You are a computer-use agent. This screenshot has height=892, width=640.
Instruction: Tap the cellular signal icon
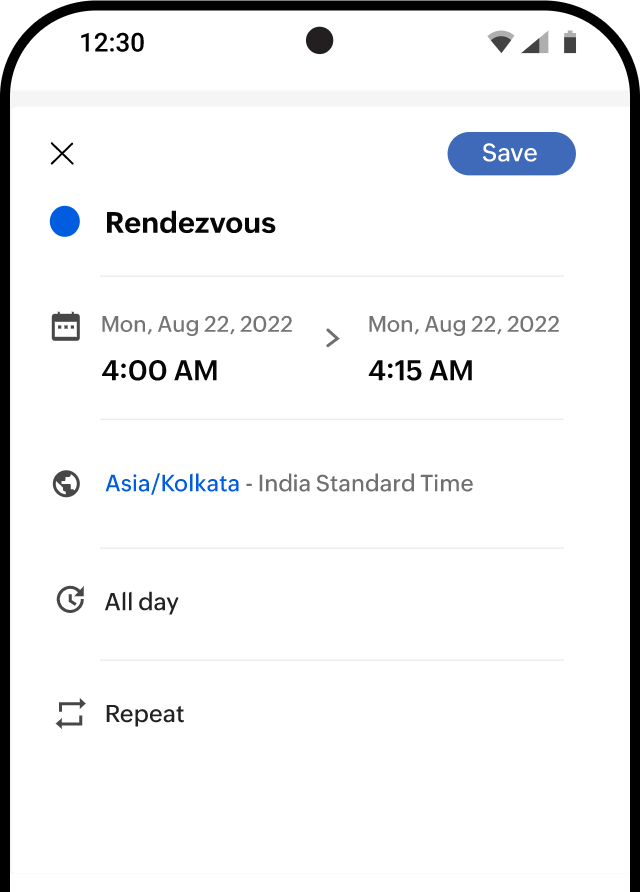(x=535, y=42)
